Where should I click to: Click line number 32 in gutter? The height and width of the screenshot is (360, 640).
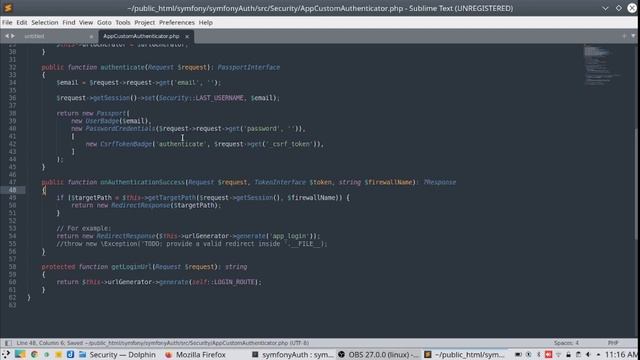[x=12, y=67]
